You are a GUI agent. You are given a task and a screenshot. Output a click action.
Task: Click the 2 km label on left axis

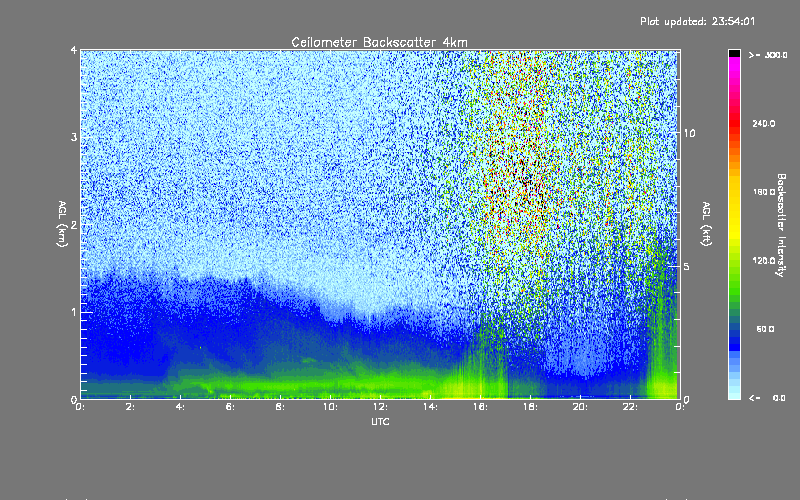pos(74,224)
